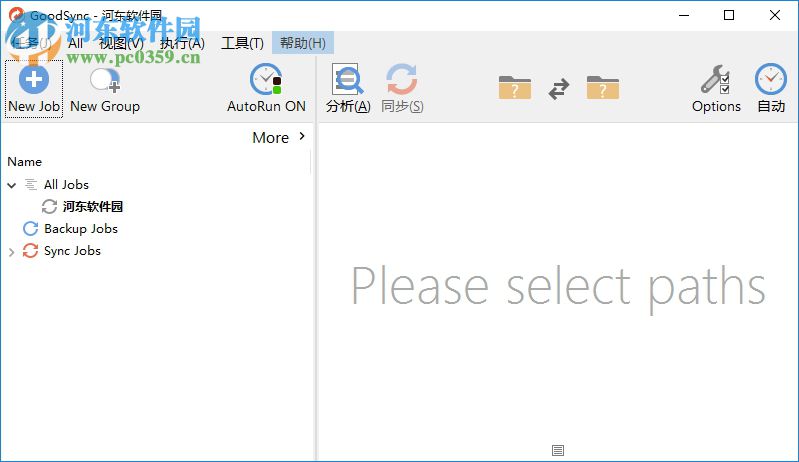Select the right folder path
The image size is (799, 462).
(602, 88)
